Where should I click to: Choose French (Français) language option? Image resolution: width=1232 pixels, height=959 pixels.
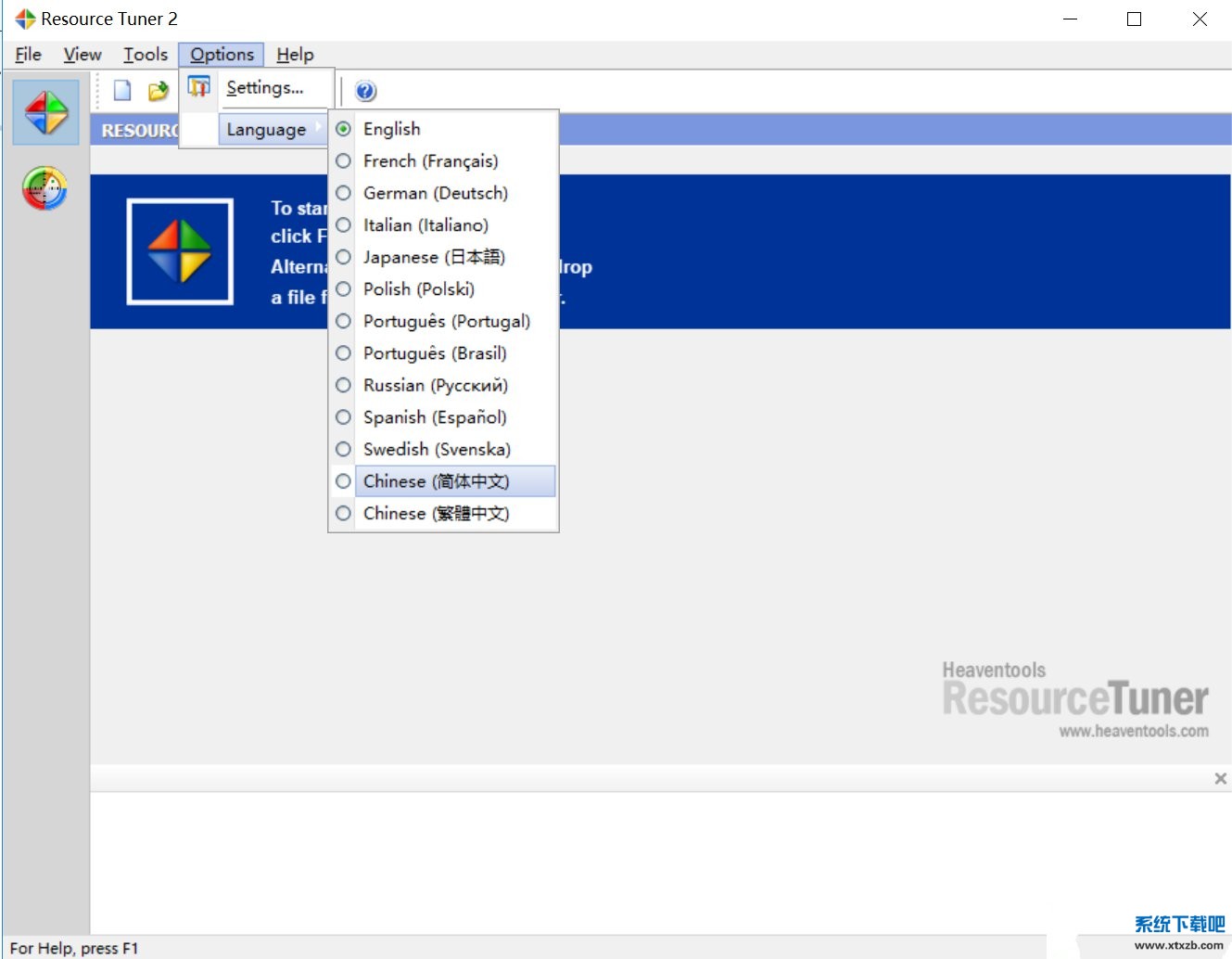click(430, 161)
